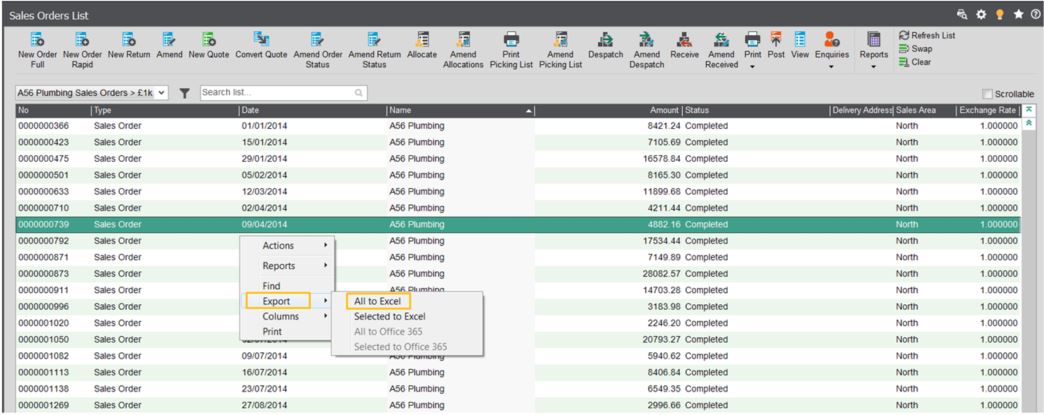
Task: Post the selected order
Action: click(776, 45)
